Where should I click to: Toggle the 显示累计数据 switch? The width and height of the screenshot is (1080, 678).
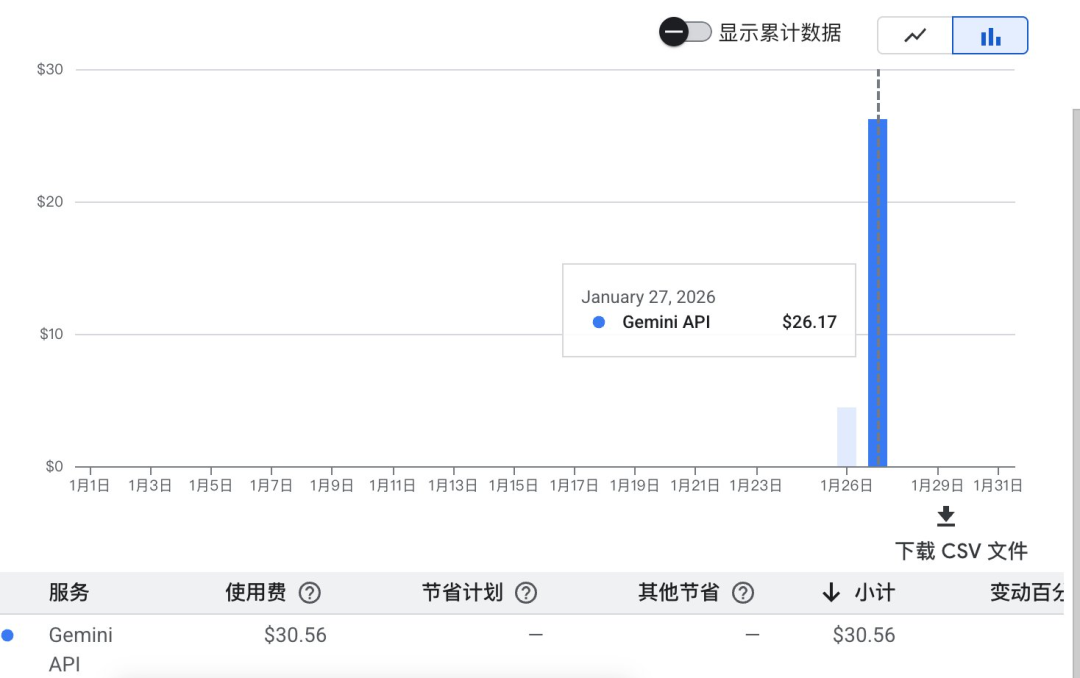coord(685,32)
